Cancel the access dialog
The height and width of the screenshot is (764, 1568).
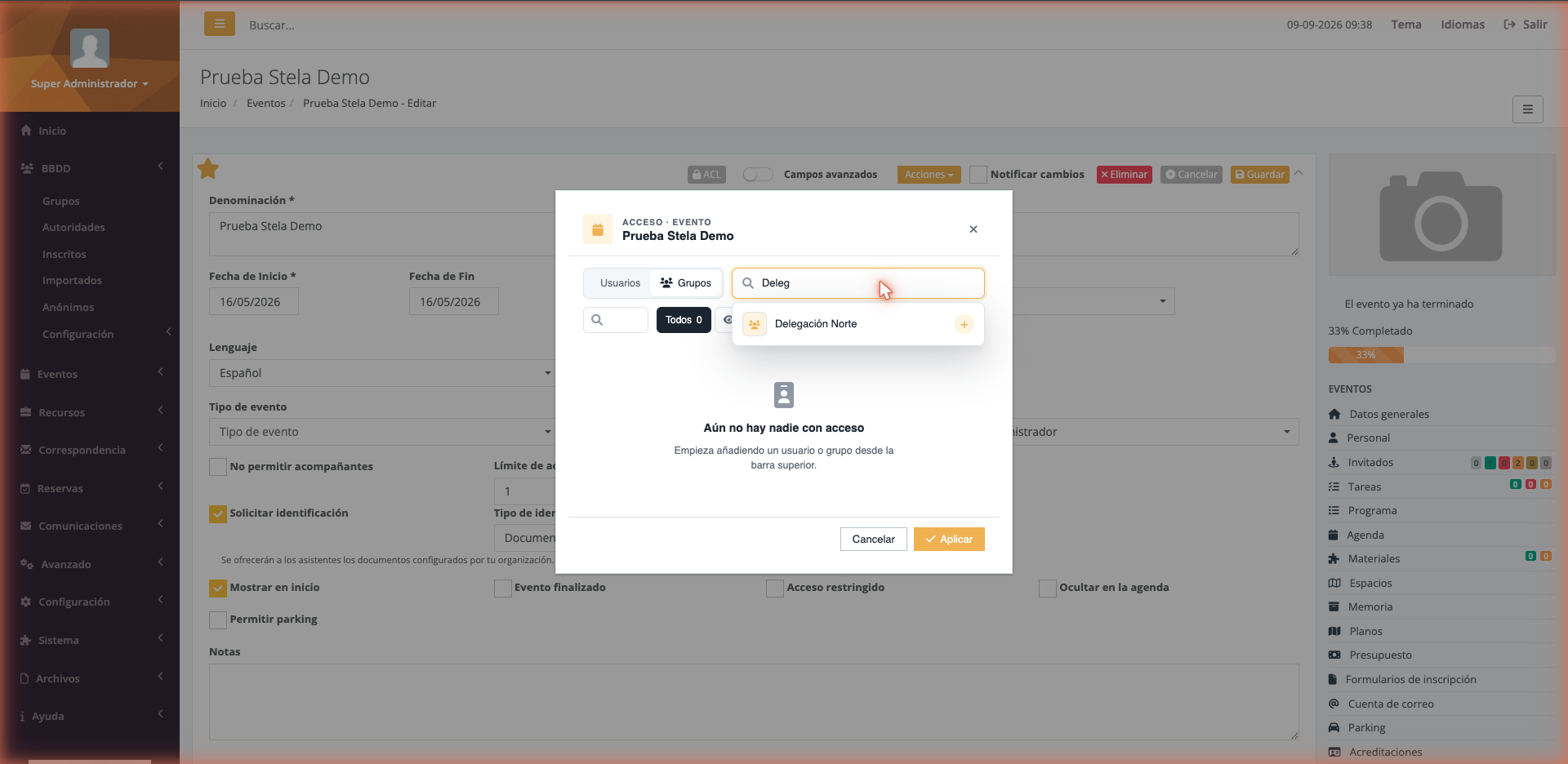[873, 540]
